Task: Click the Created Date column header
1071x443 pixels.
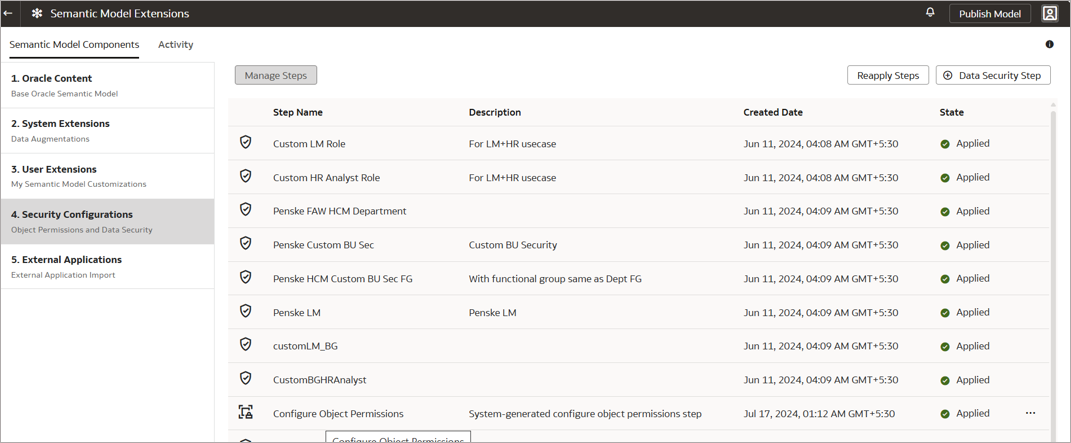Action: point(773,112)
